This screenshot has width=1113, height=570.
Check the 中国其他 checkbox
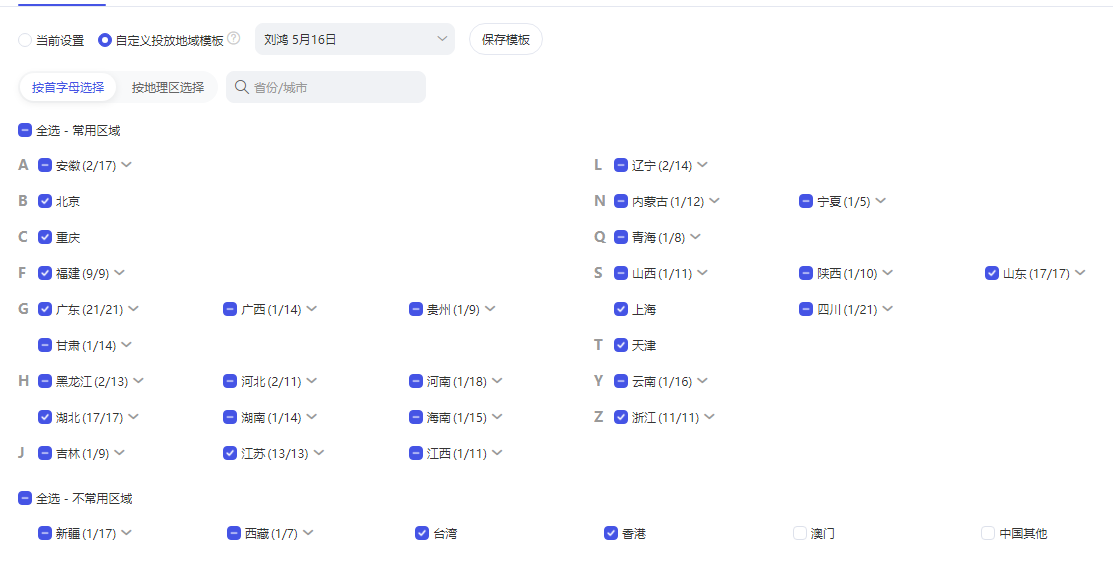click(x=988, y=533)
